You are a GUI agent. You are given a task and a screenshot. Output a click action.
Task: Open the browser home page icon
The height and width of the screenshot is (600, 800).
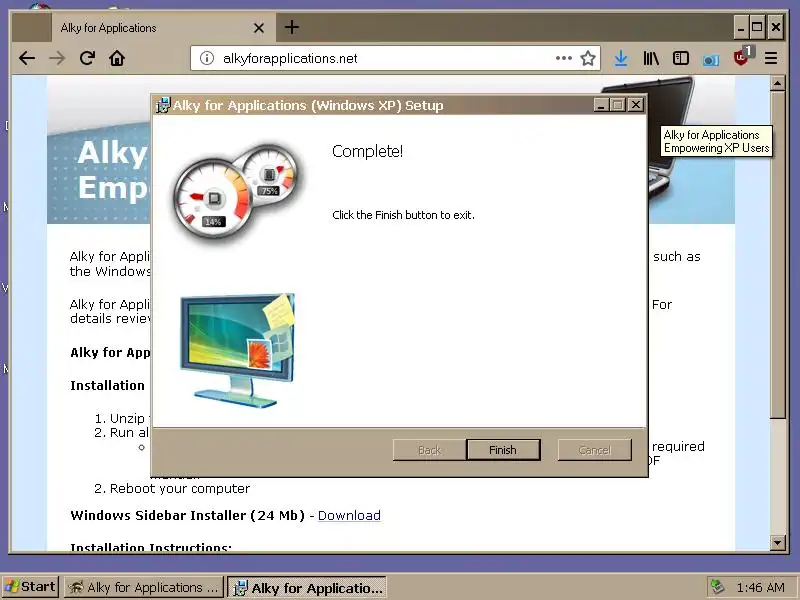pyautogui.click(x=117, y=58)
